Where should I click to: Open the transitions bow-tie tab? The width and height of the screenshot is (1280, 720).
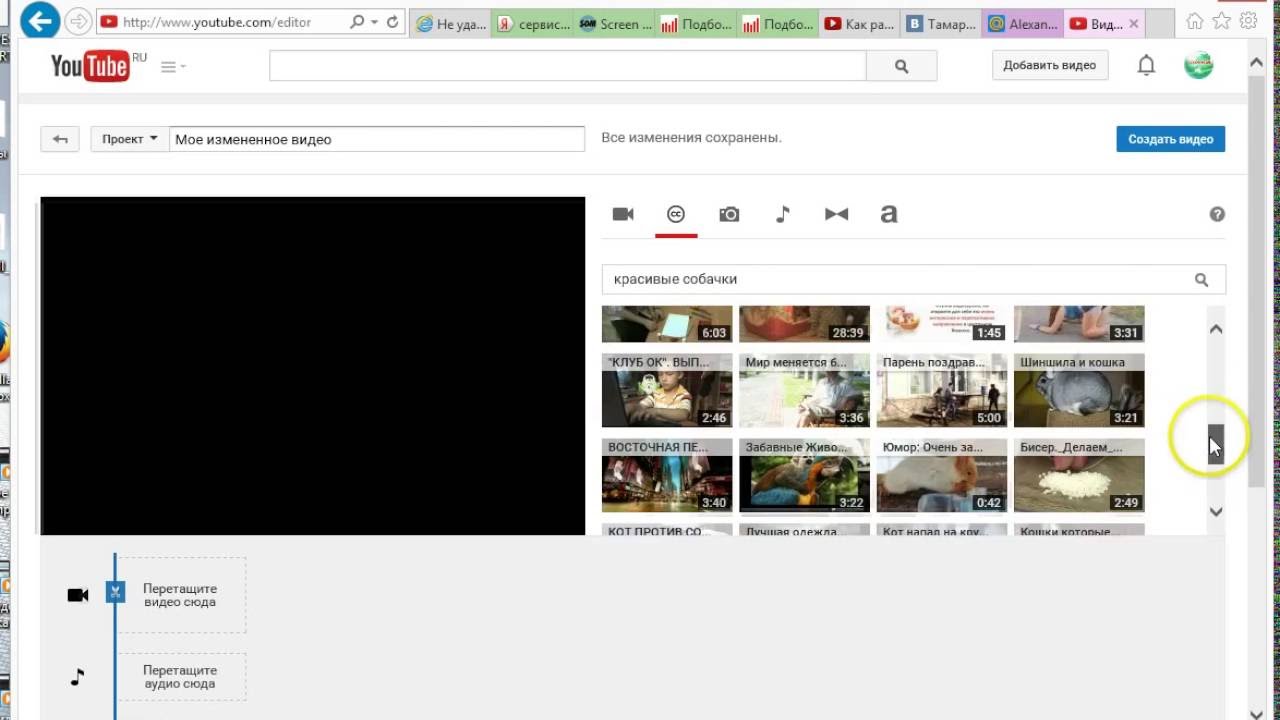point(836,214)
